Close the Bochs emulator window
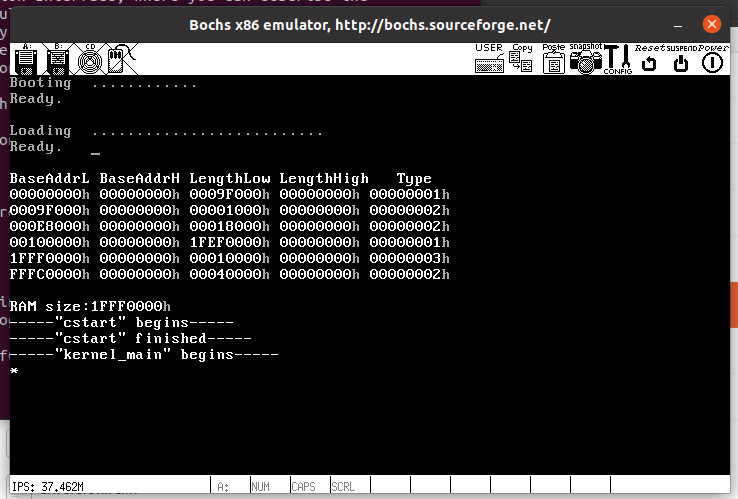The height and width of the screenshot is (499, 738). pos(712,24)
